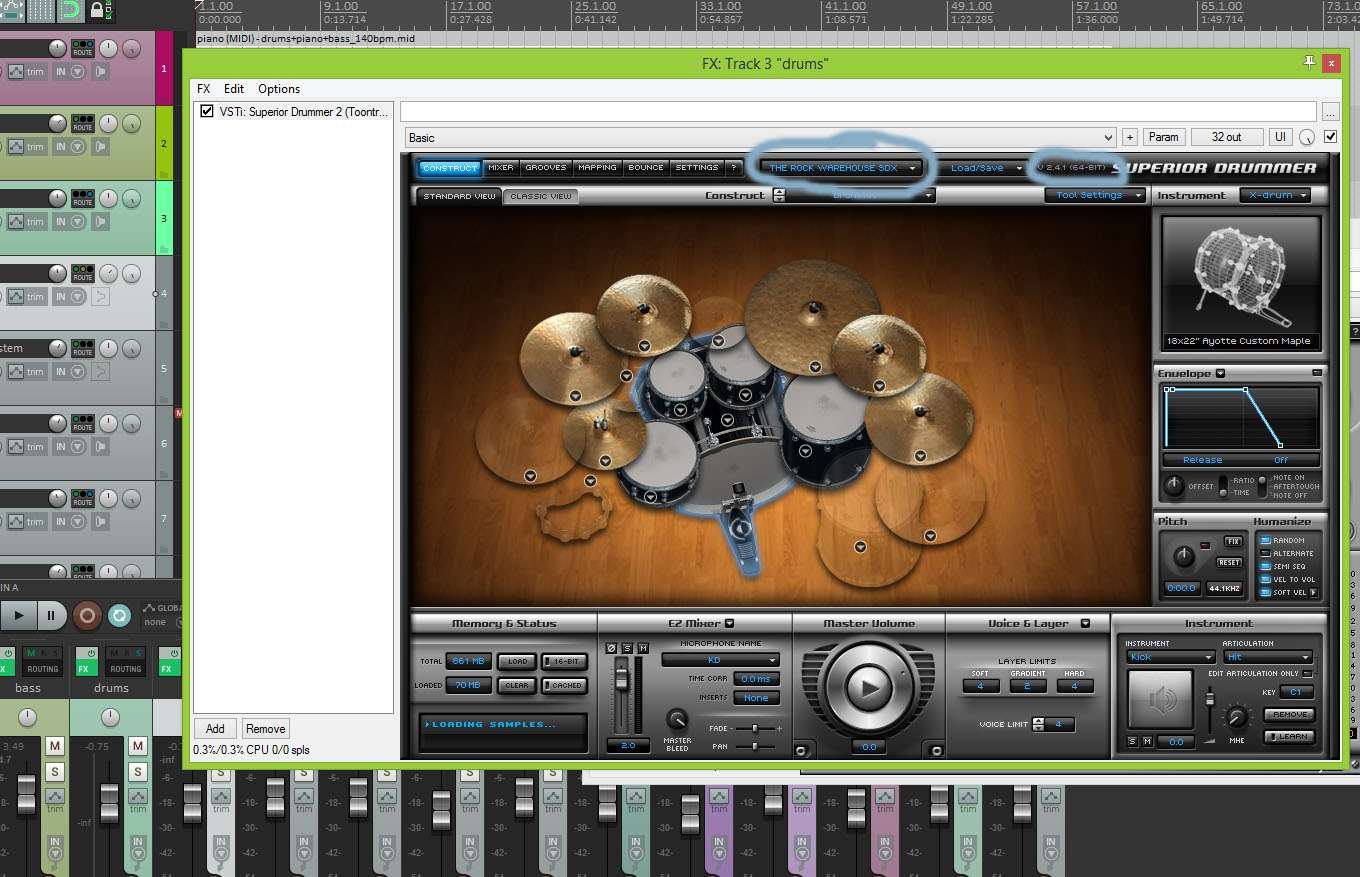Image resolution: width=1360 pixels, height=877 pixels.
Task: Click the drums channel pan knob
Action: tap(110, 717)
